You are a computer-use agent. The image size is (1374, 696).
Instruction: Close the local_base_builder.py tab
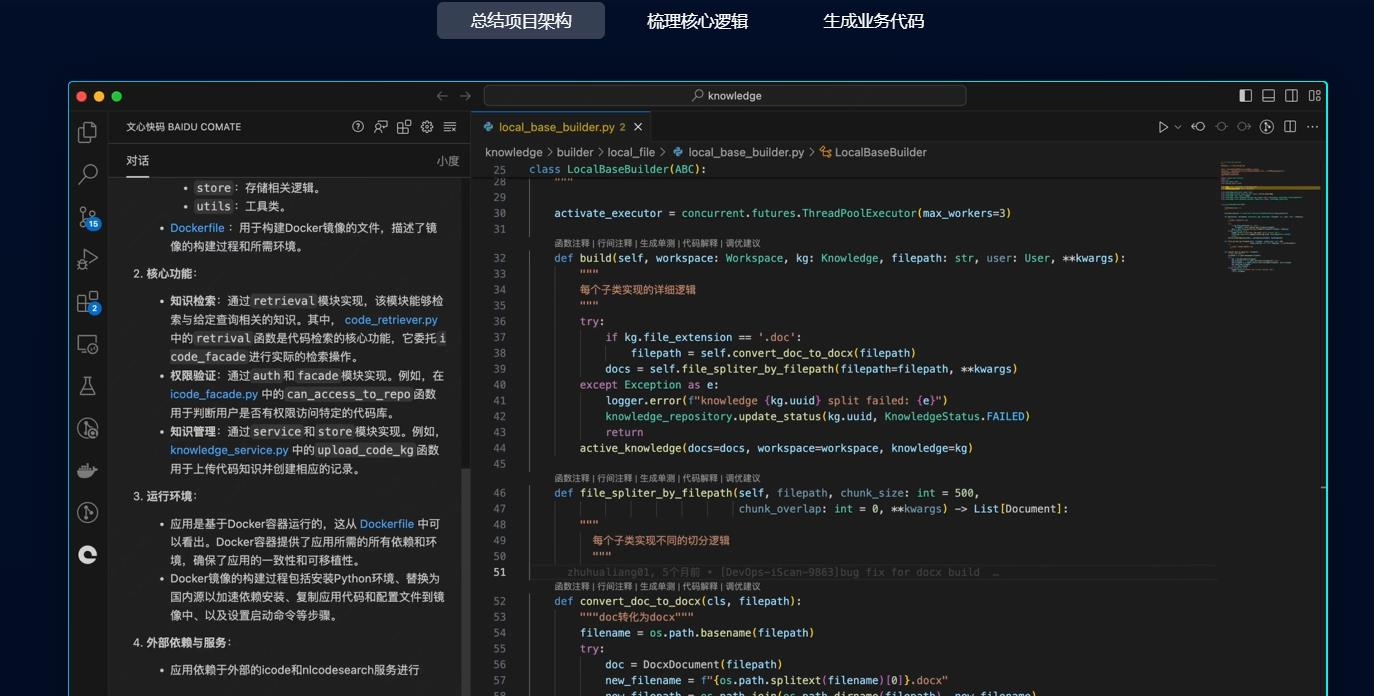638,127
